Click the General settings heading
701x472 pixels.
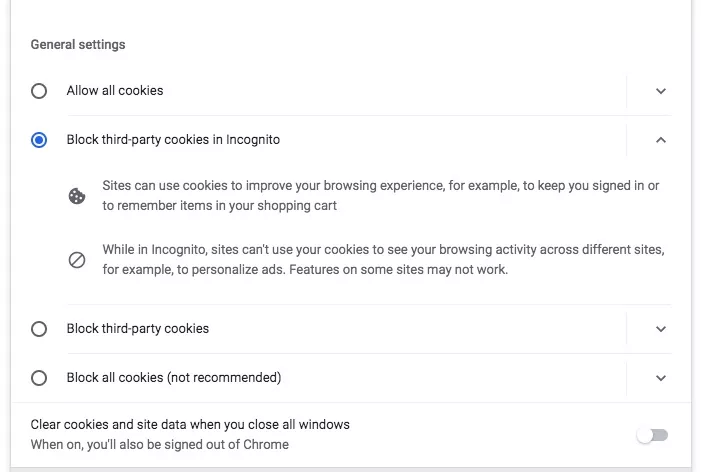[x=78, y=45]
